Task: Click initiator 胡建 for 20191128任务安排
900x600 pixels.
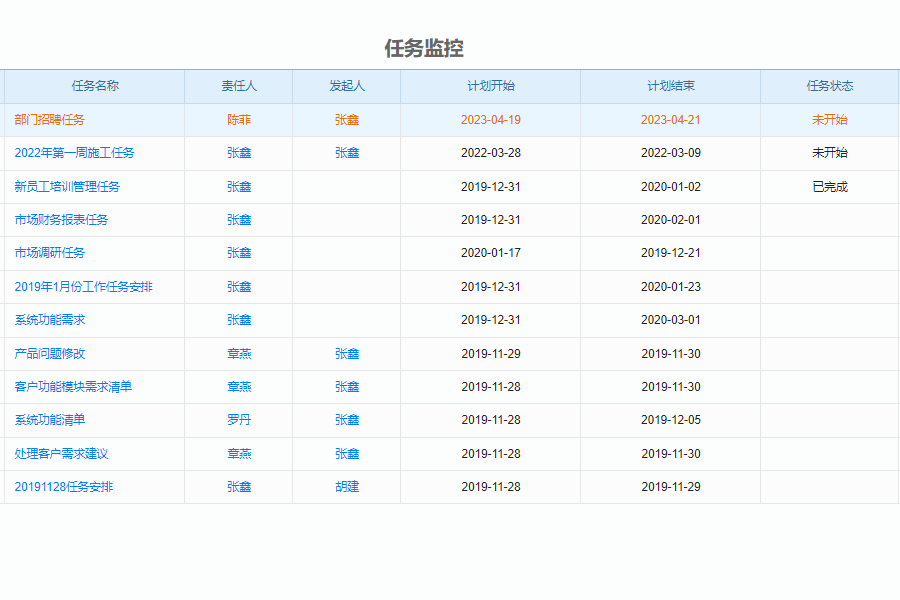Action: click(347, 487)
